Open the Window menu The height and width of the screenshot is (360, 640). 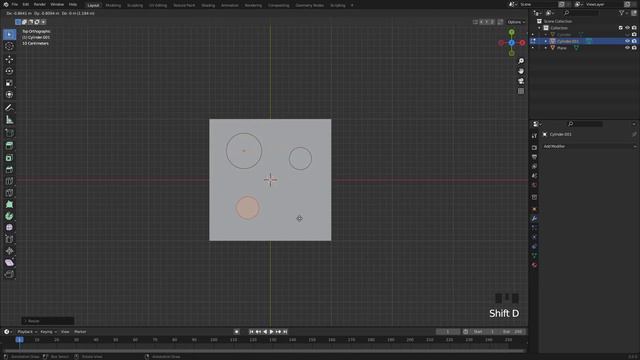[57, 4]
